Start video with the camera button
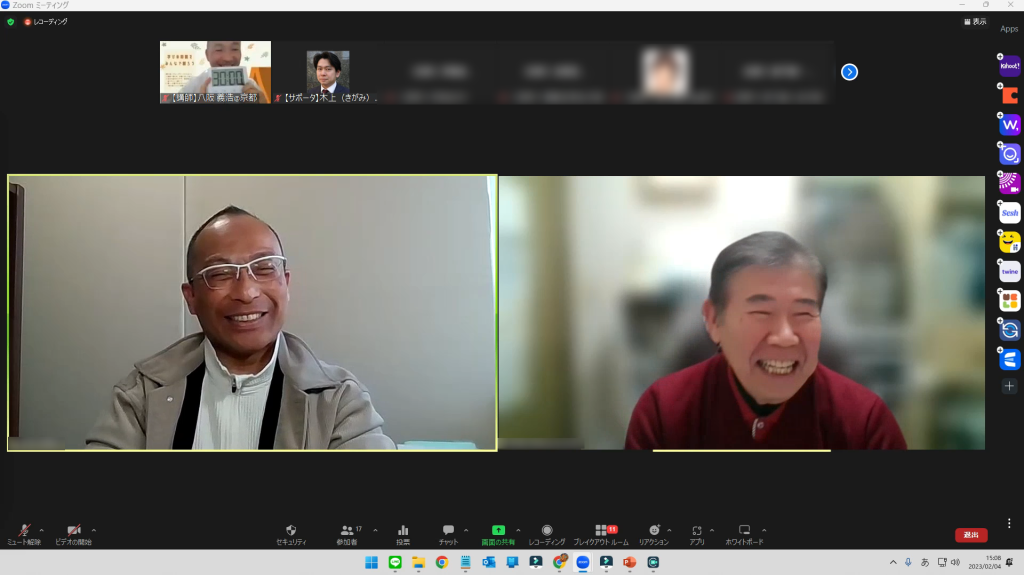The width and height of the screenshot is (1024, 575). point(73,530)
